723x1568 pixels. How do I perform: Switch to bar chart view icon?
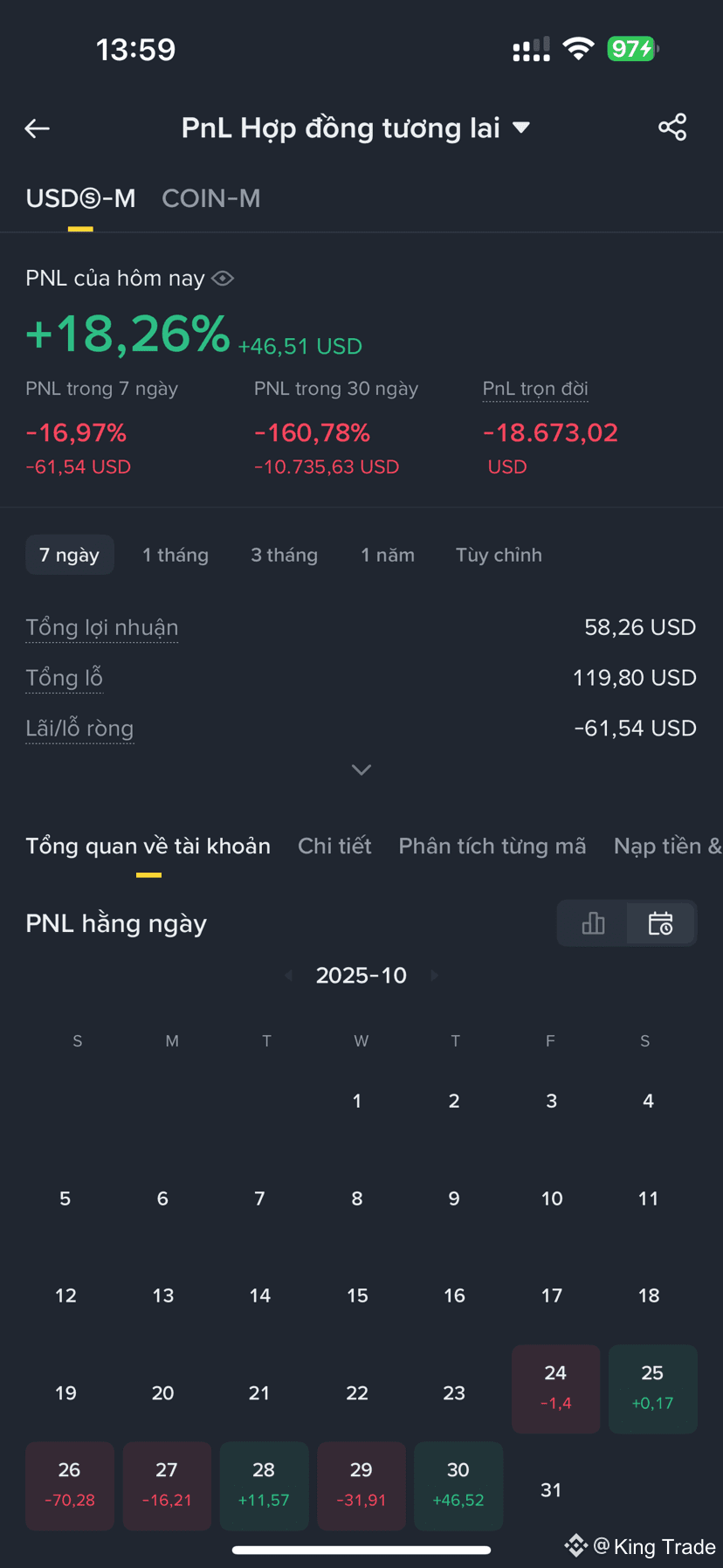(593, 923)
